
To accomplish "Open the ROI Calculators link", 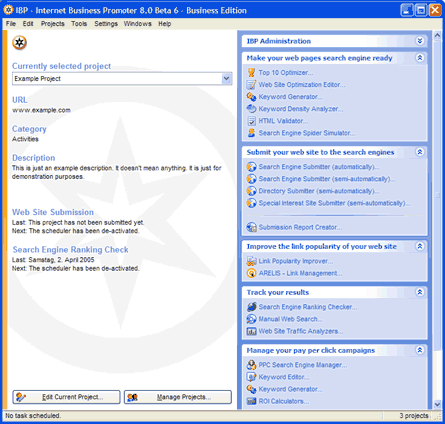I will [284, 401].
